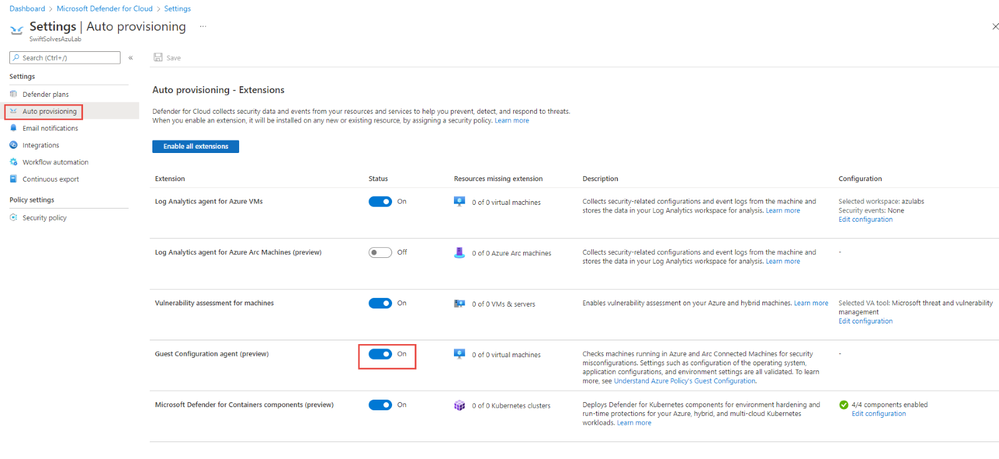Click the Continuous export icon

pos(13,179)
